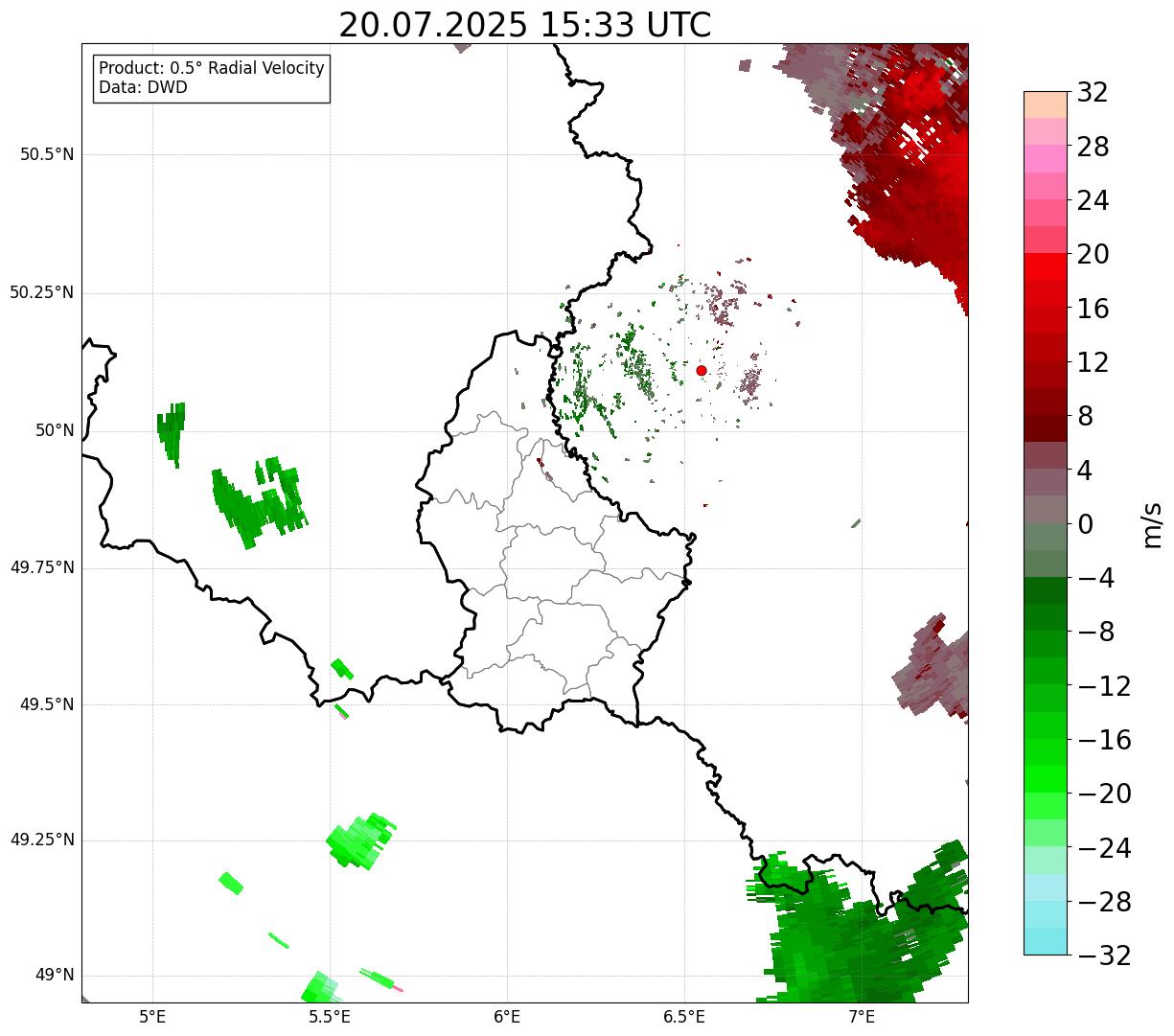
Task: Click the cyan bottom colorbar segment
Action: [x=1046, y=941]
